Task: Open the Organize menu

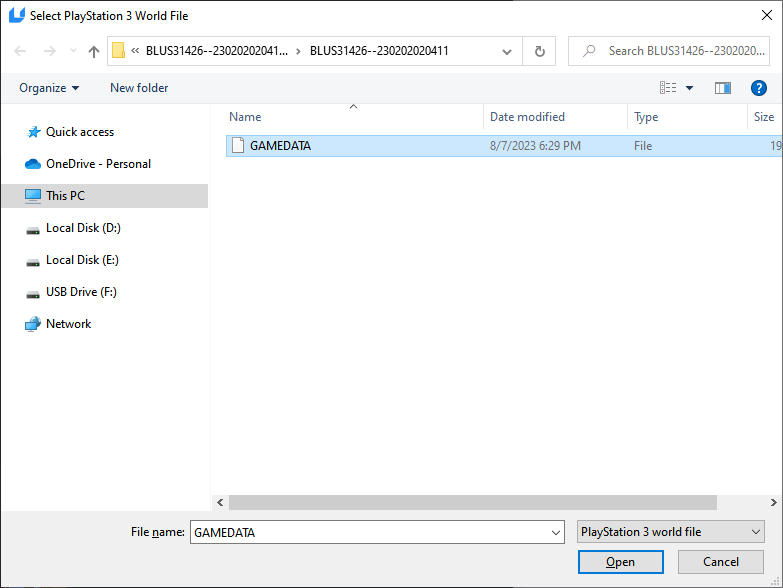Action: click(x=49, y=88)
